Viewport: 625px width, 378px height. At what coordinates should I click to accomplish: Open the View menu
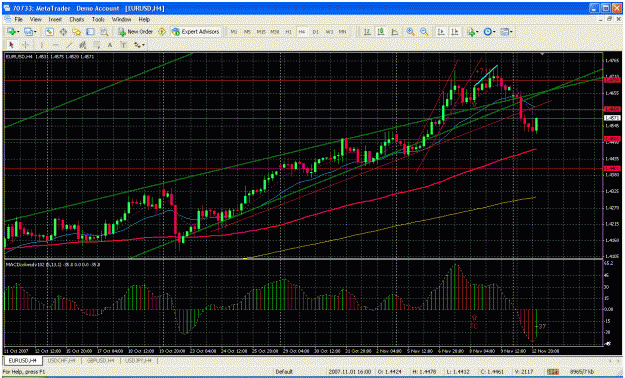35,19
